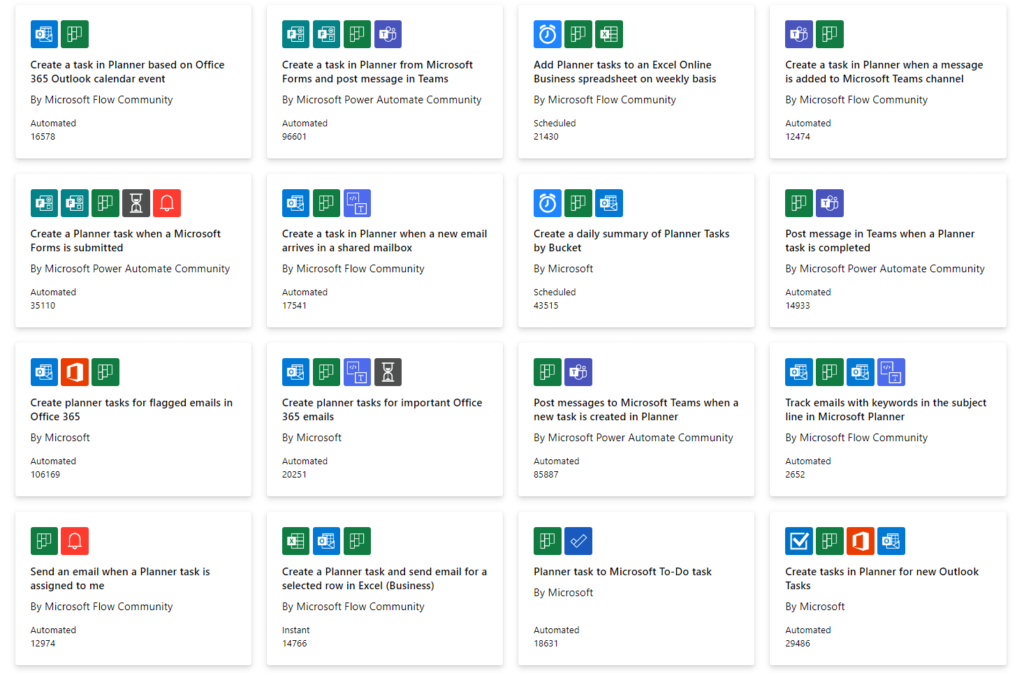Viewport: 1024px width, 673px height.
Task: Click the 'Instant' label on the Excel row card
Action: pyautogui.click(x=296, y=630)
